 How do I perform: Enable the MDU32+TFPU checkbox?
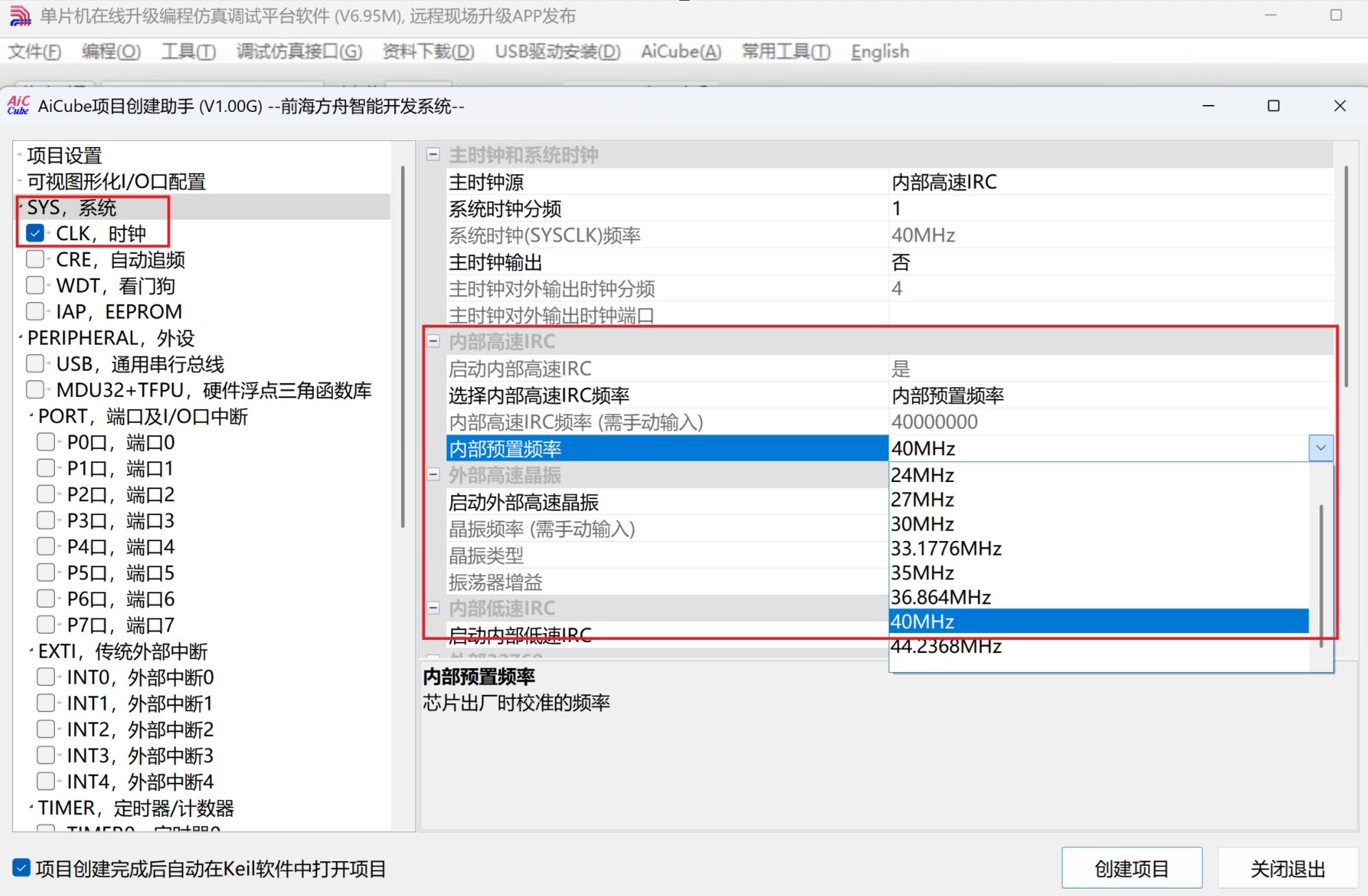point(35,390)
